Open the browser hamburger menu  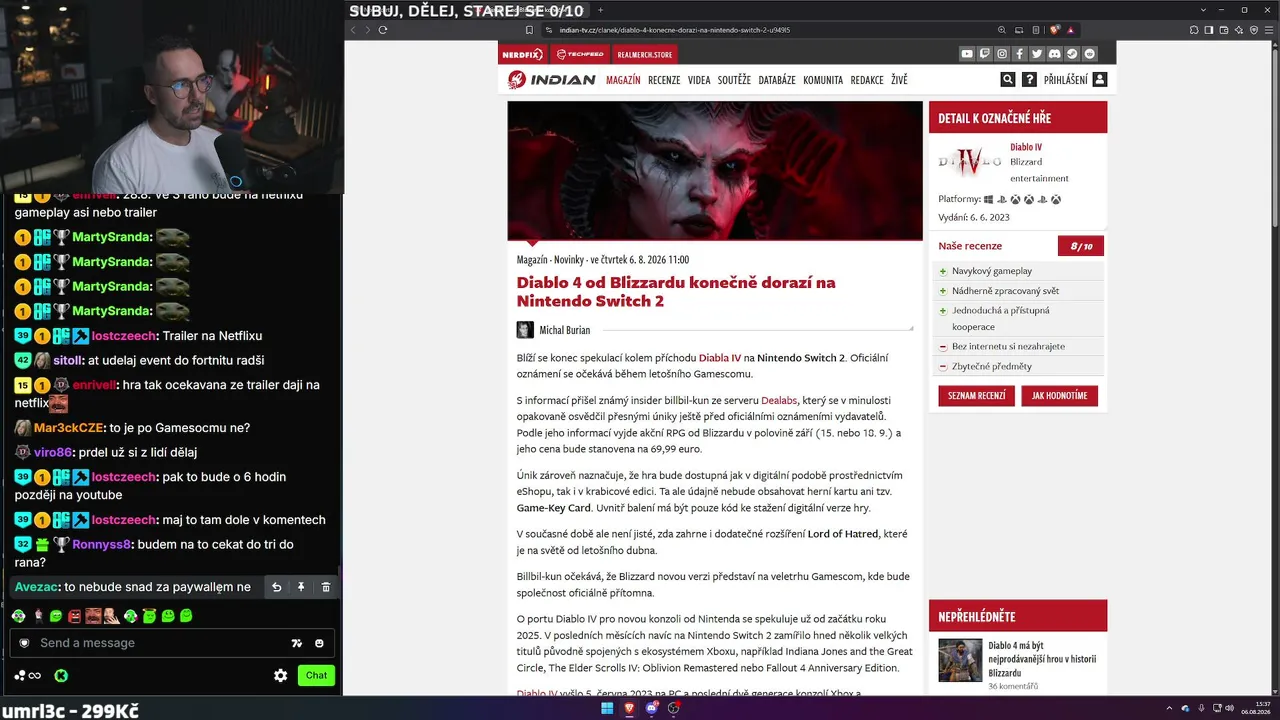pyautogui.click(x=1269, y=30)
